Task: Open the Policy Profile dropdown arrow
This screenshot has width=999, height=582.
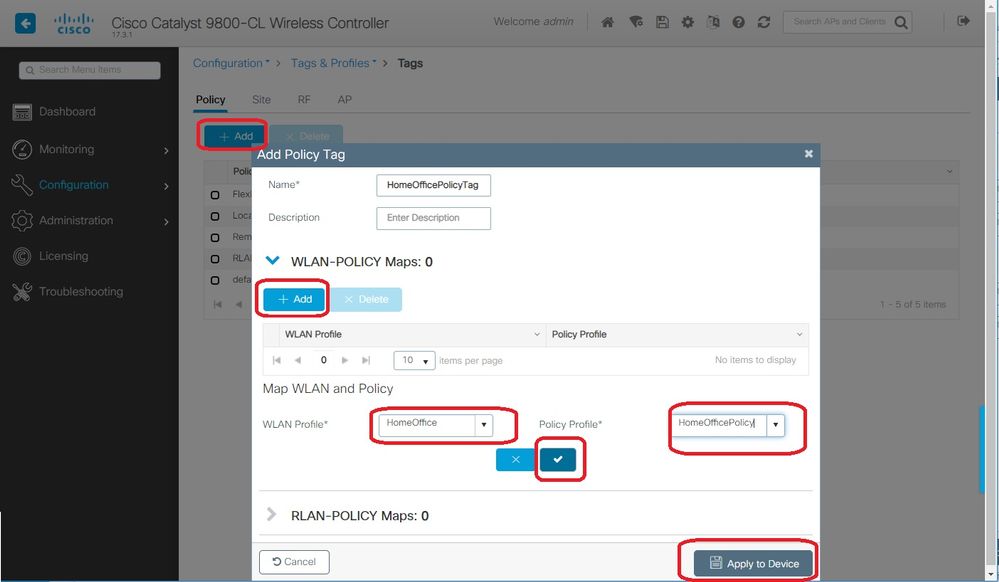Action: [775, 425]
